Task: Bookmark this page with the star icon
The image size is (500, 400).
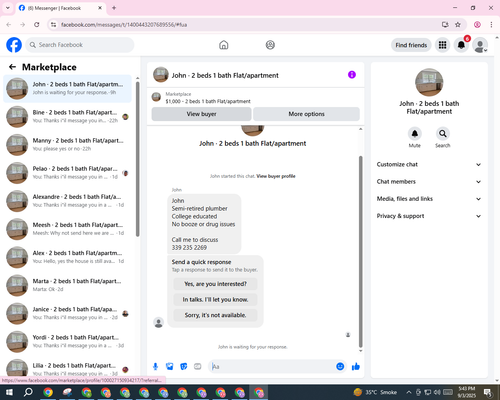Action: point(458,25)
